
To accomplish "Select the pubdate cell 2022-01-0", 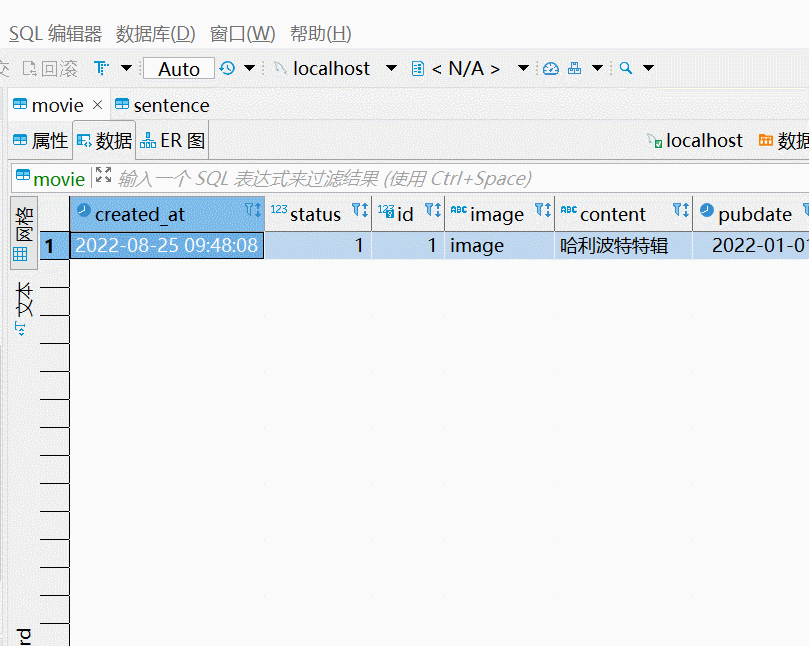I will pos(751,246).
